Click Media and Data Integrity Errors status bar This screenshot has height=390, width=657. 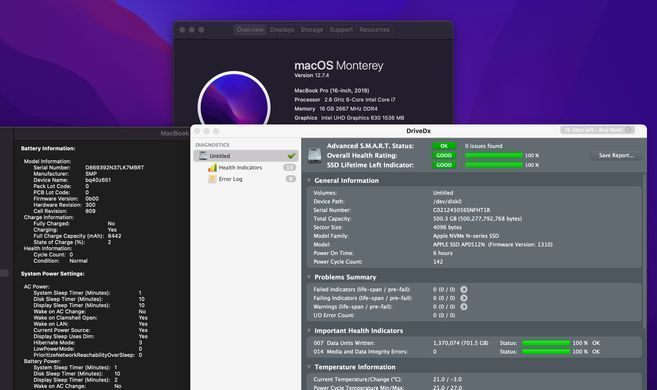tap(546, 352)
